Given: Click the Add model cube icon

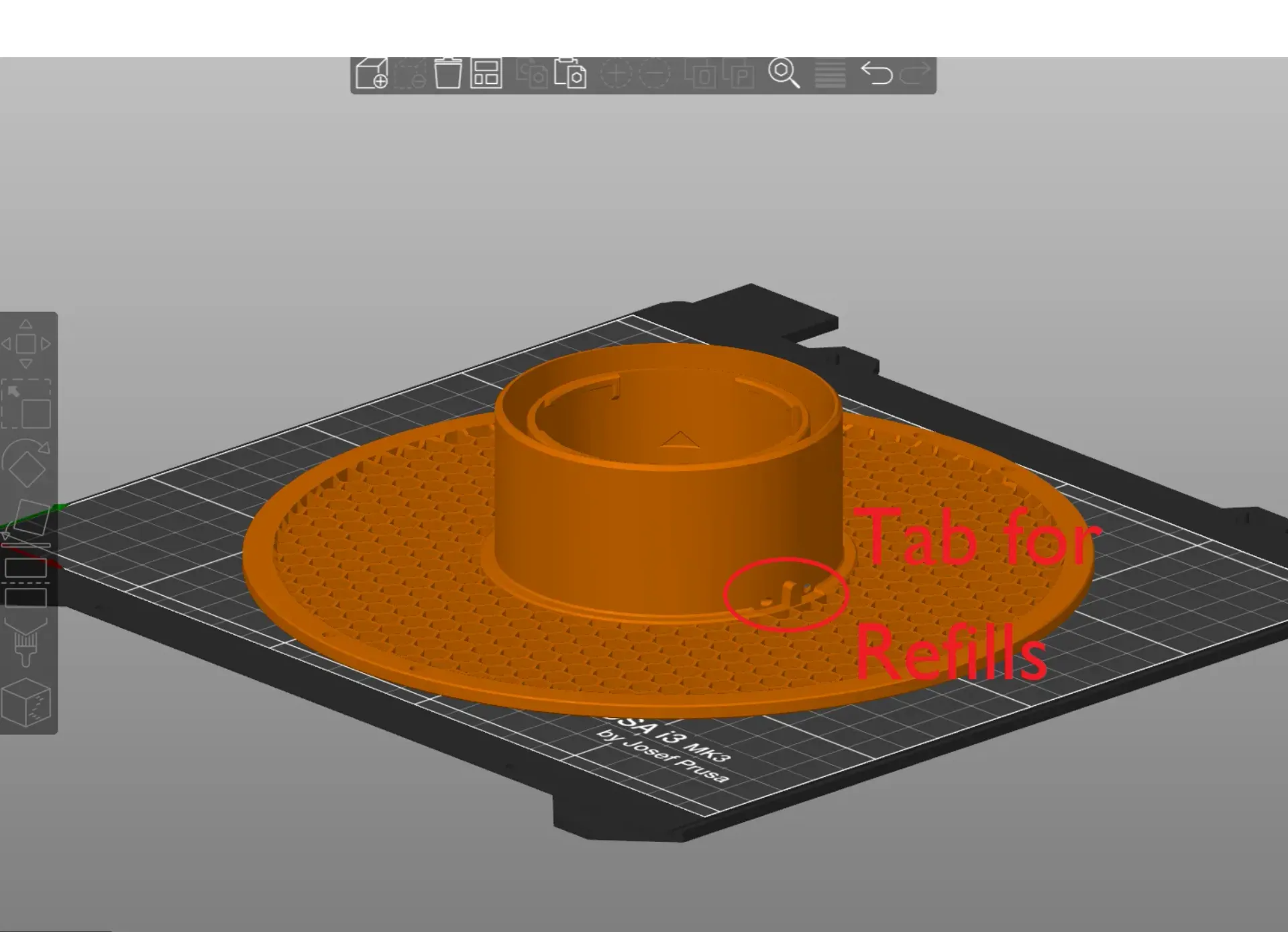Looking at the screenshot, I should [372, 73].
